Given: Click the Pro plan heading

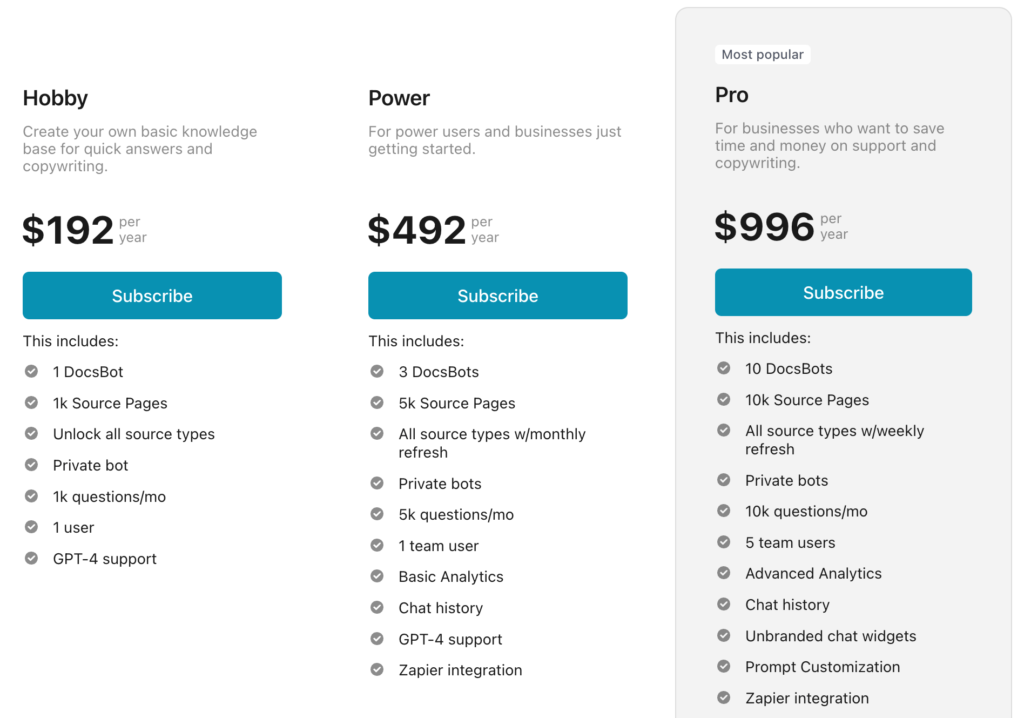Looking at the screenshot, I should point(731,95).
